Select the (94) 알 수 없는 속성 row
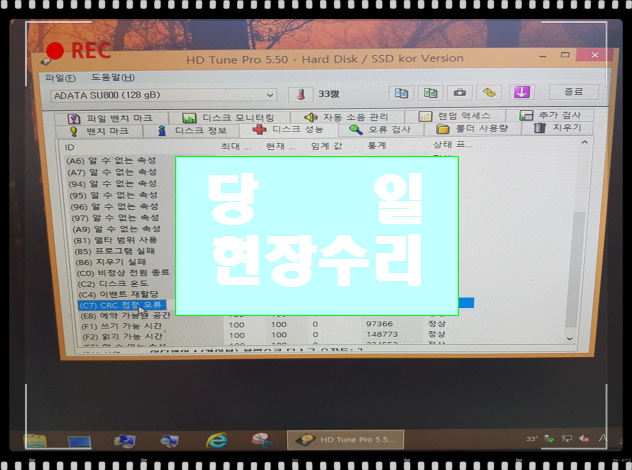 (x=113, y=183)
